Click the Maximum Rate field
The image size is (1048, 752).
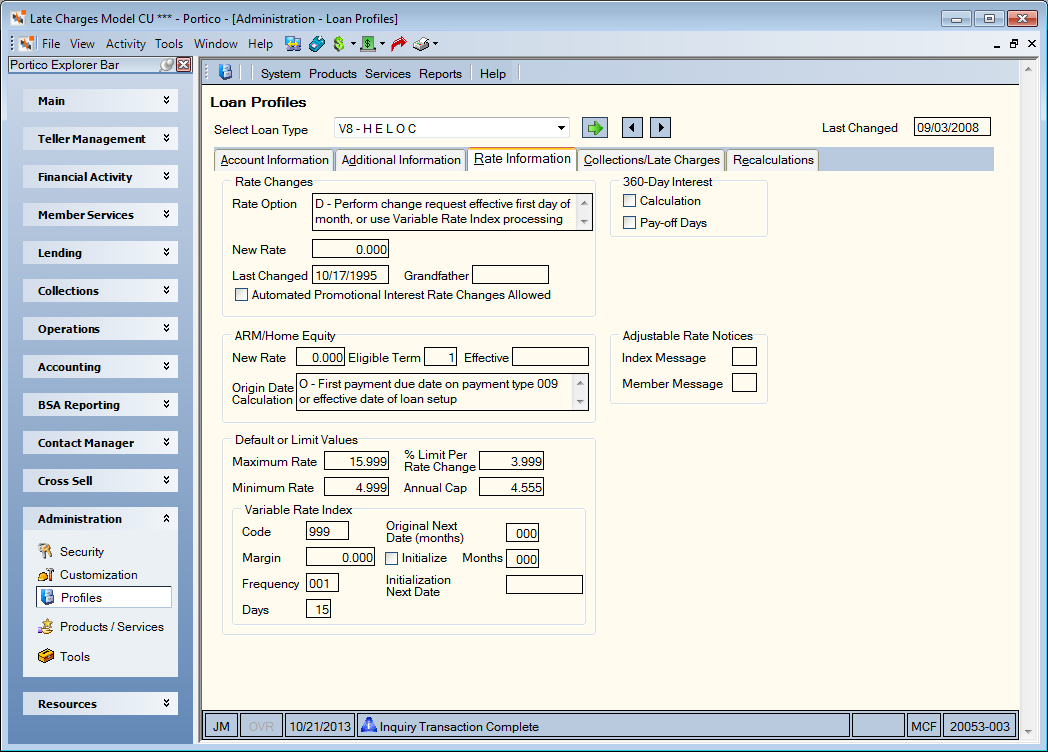(x=357, y=461)
